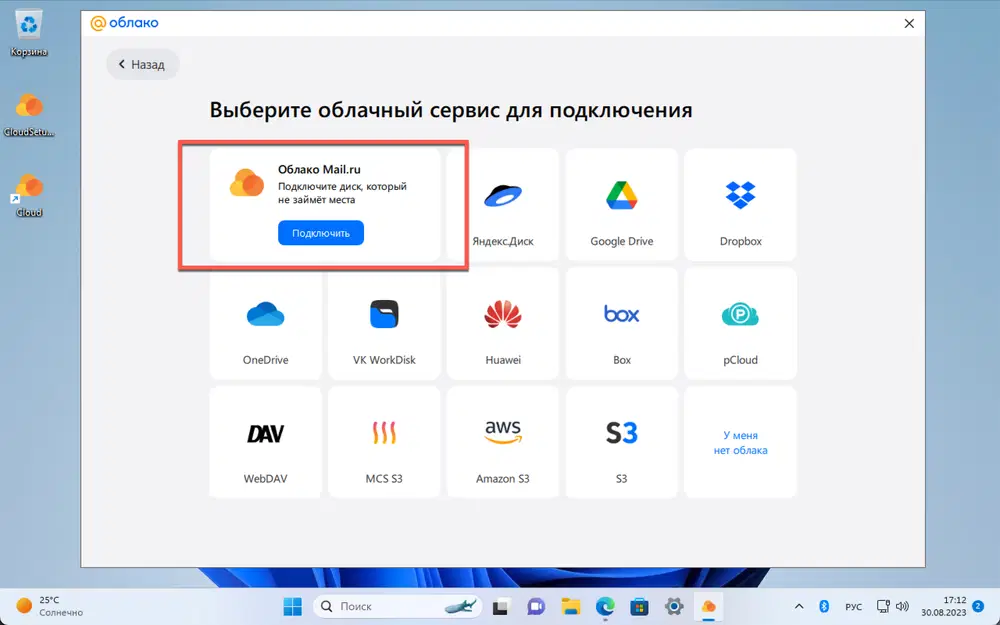1000x625 pixels.
Task: Open Settings gear in taskbar
Action: (674, 606)
